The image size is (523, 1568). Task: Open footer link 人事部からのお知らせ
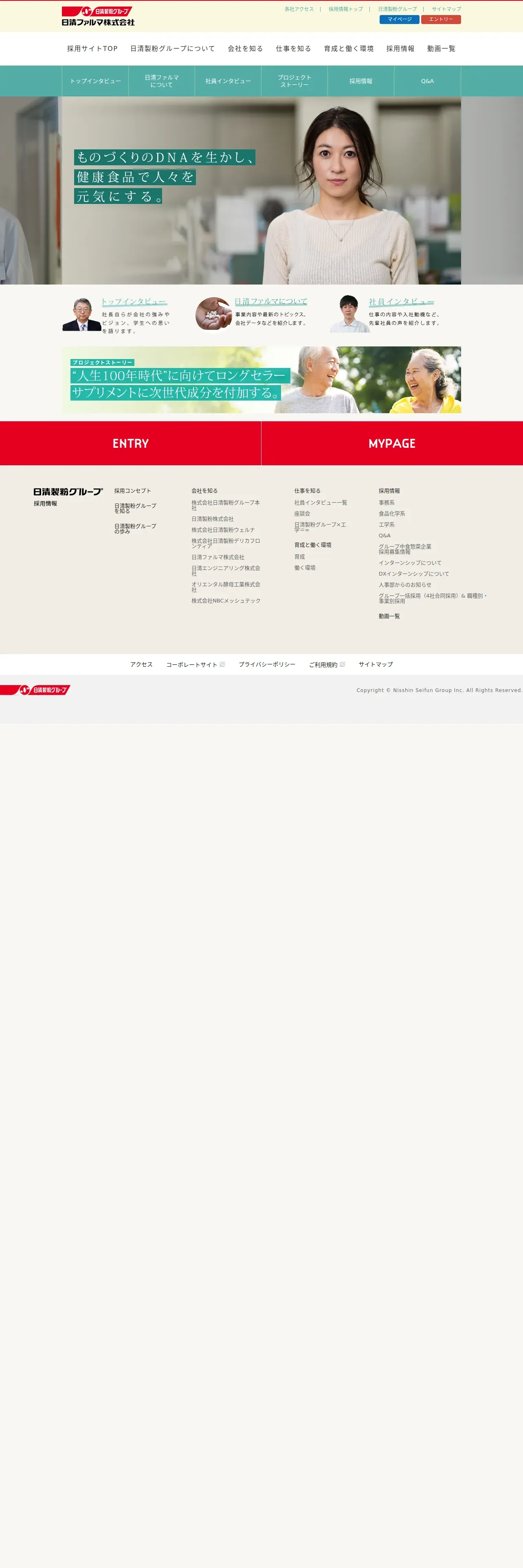point(405,585)
